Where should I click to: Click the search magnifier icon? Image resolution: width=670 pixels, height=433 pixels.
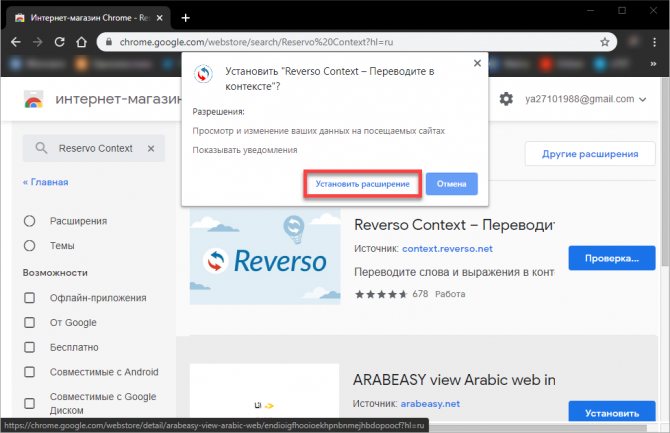coord(41,148)
